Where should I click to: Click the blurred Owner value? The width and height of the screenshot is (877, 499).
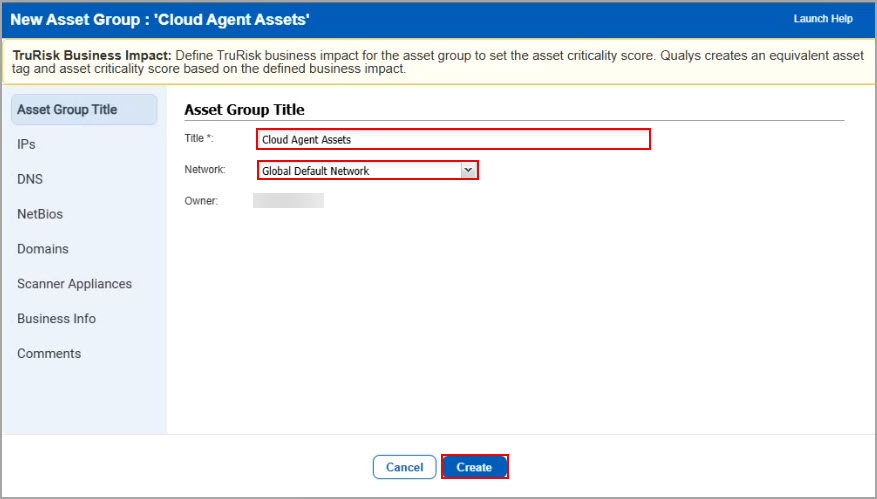tap(289, 201)
